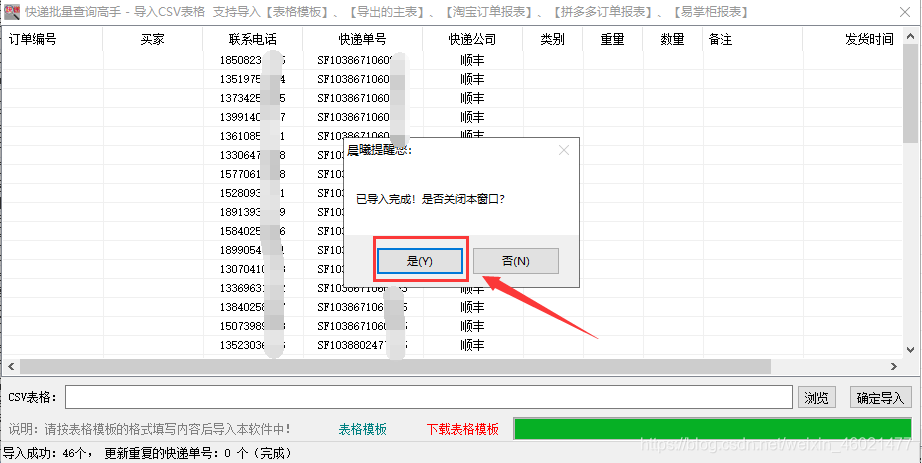The height and width of the screenshot is (463, 922).
Task: Click 顺丰 in the 1373425 phone row
Action: (x=472, y=98)
